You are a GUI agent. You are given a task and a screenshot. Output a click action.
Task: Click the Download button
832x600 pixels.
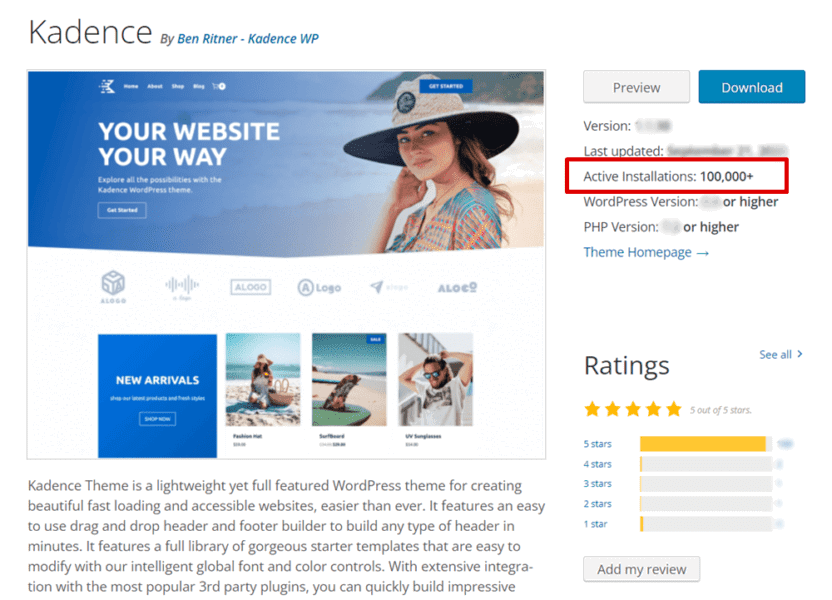pyautogui.click(x=751, y=87)
